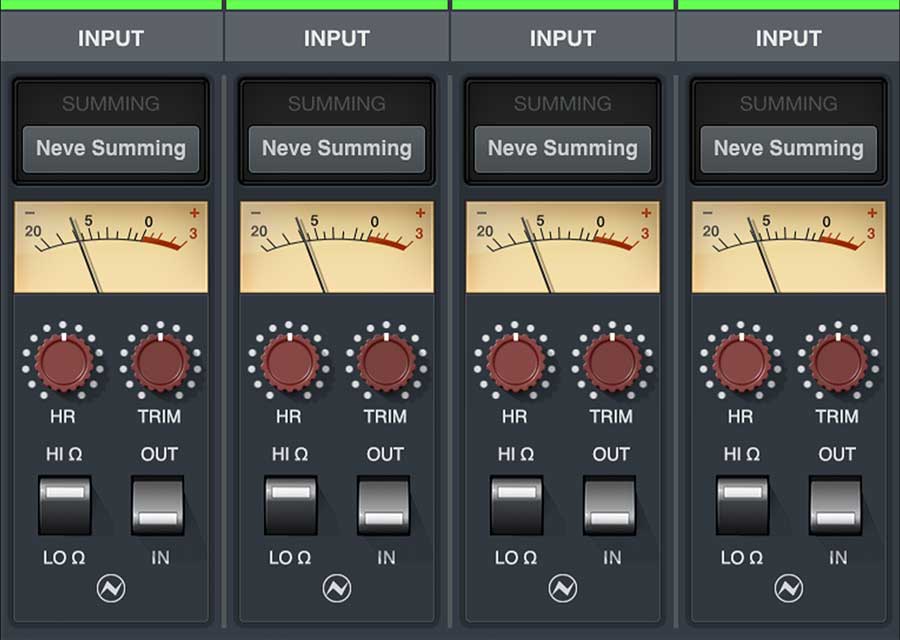Image resolution: width=900 pixels, height=640 pixels.
Task: Click the waveform logo icon on second channel
Action: tap(337, 588)
